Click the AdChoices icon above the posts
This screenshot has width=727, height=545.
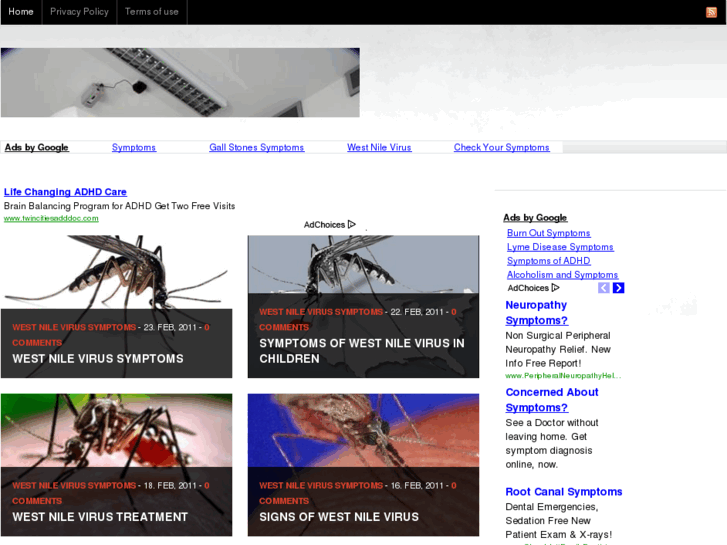tap(351, 225)
